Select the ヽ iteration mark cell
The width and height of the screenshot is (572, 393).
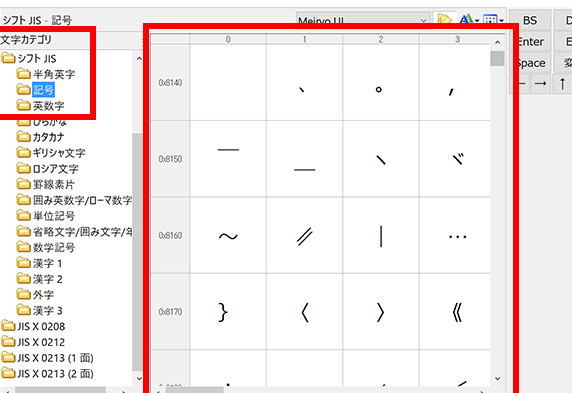[381, 159]
